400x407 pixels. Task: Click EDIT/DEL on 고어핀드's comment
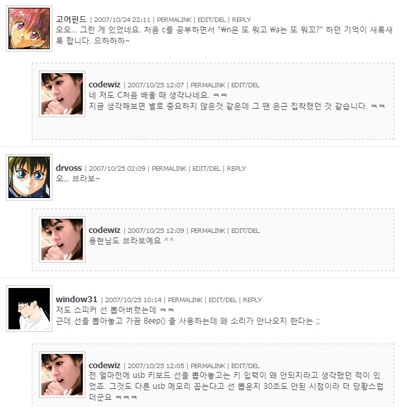coord(212,20)
